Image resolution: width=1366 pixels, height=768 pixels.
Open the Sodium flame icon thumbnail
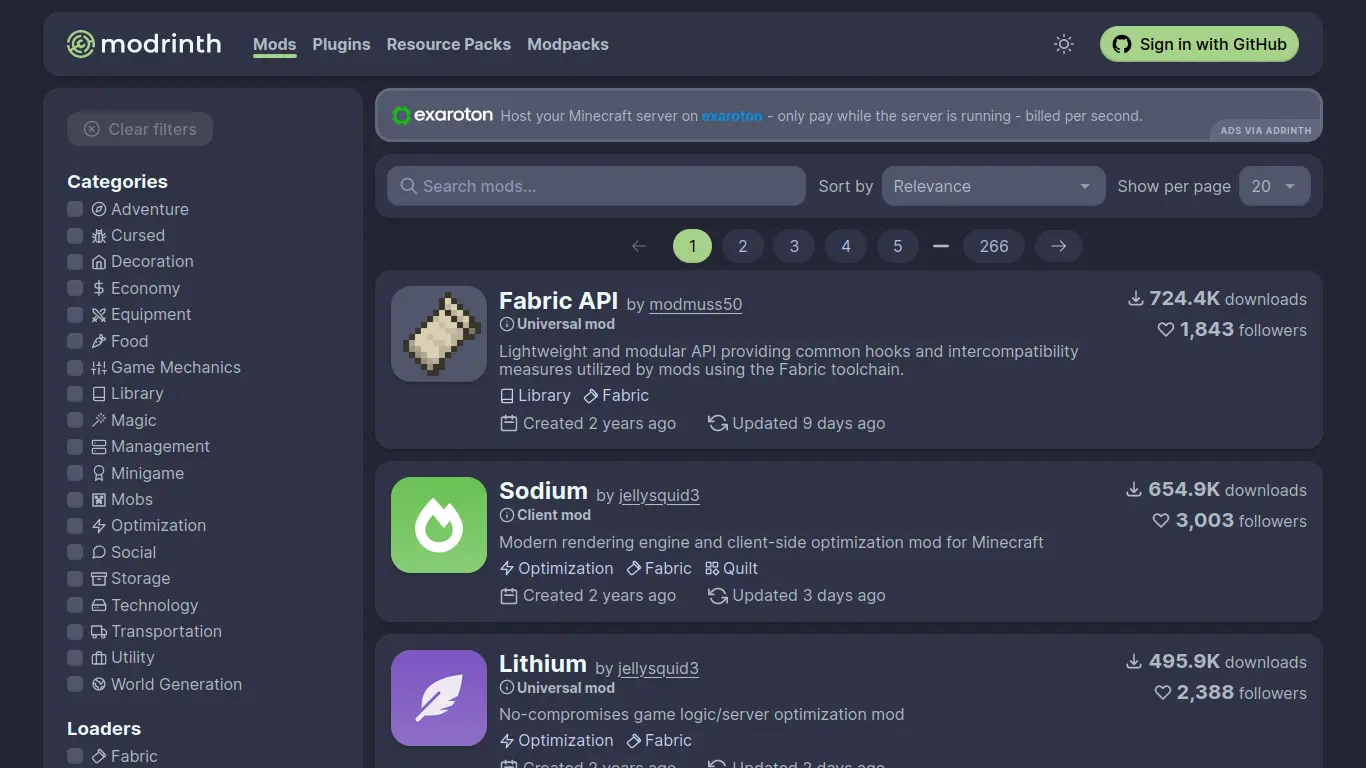click(439, 525)
